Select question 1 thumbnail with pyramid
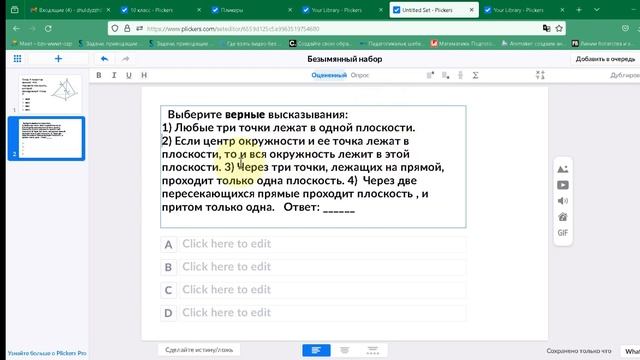The image size is (640, 360). click(x=49, y=94)
